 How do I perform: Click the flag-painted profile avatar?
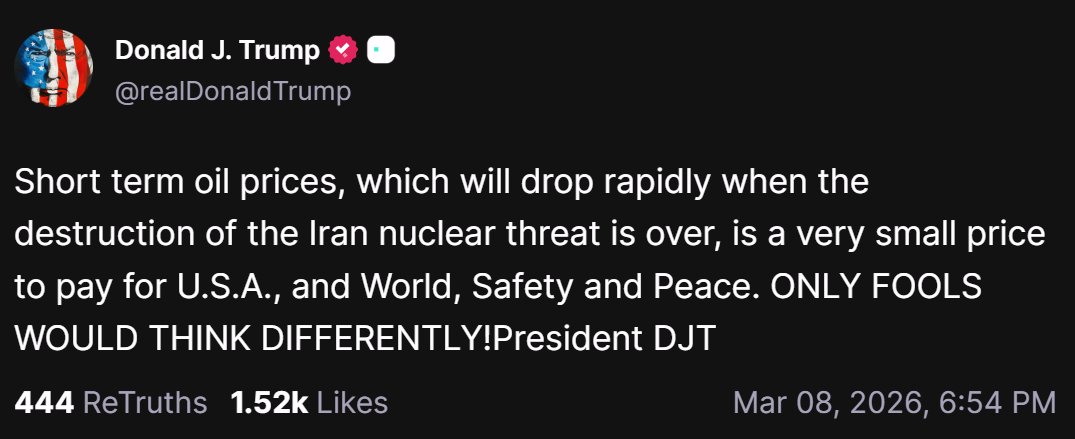coord(55,69)
